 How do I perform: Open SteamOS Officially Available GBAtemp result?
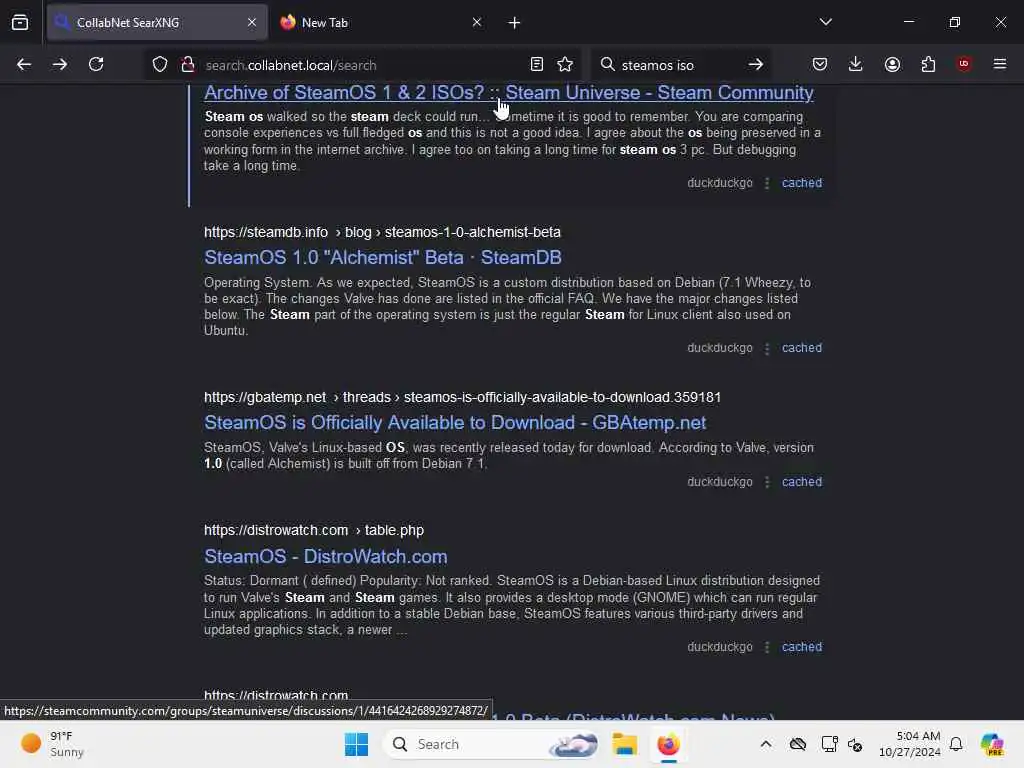[x=455, y=423]
